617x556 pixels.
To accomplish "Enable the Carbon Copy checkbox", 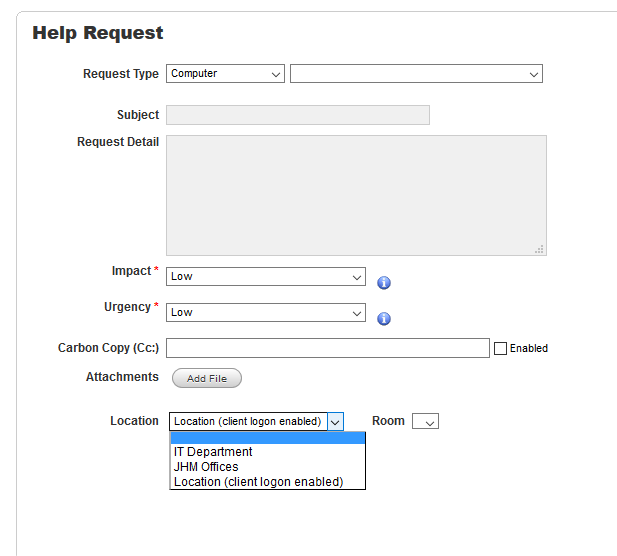I will click(x=500, y=349).
